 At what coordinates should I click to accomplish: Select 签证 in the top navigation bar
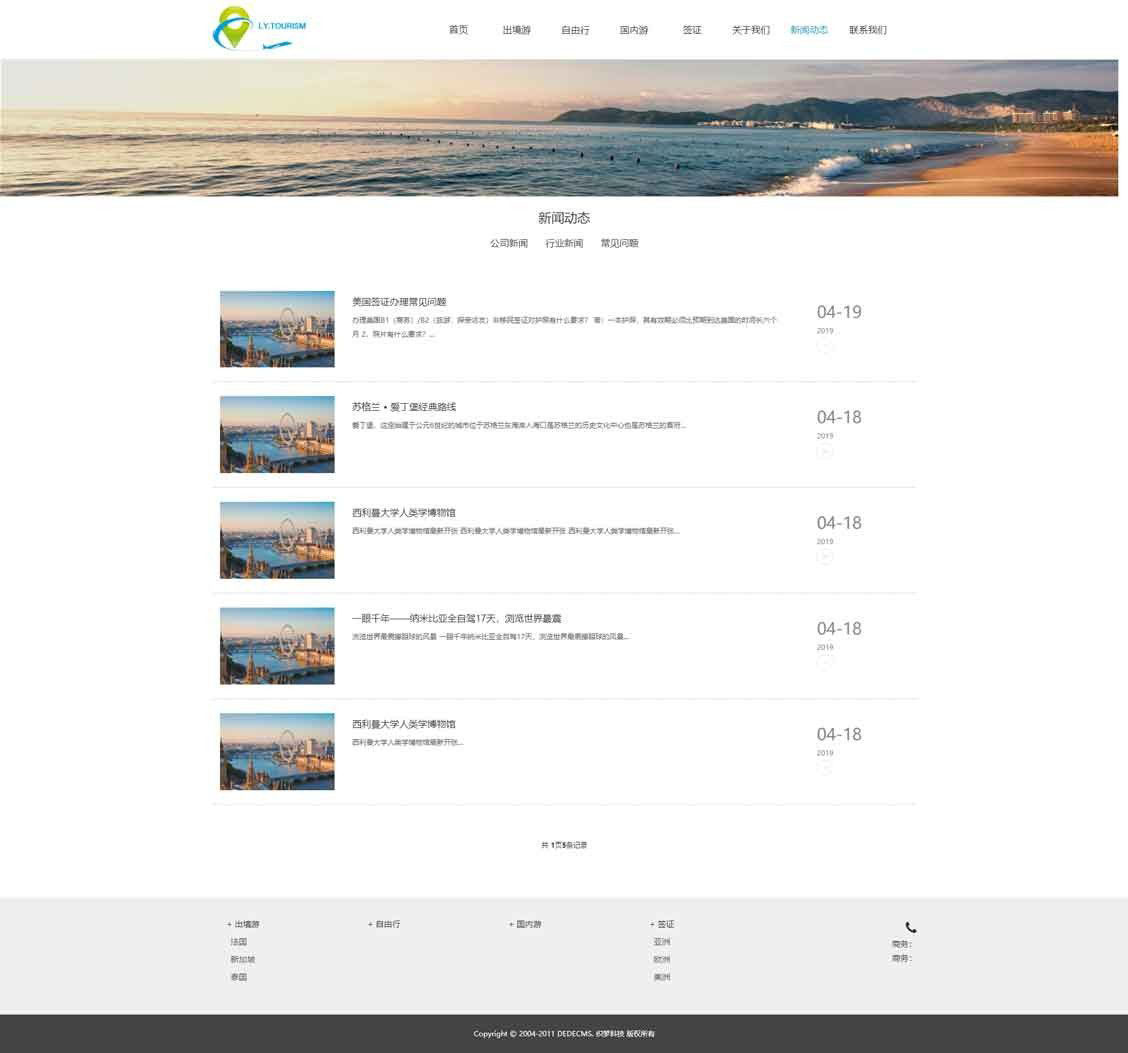692,30
